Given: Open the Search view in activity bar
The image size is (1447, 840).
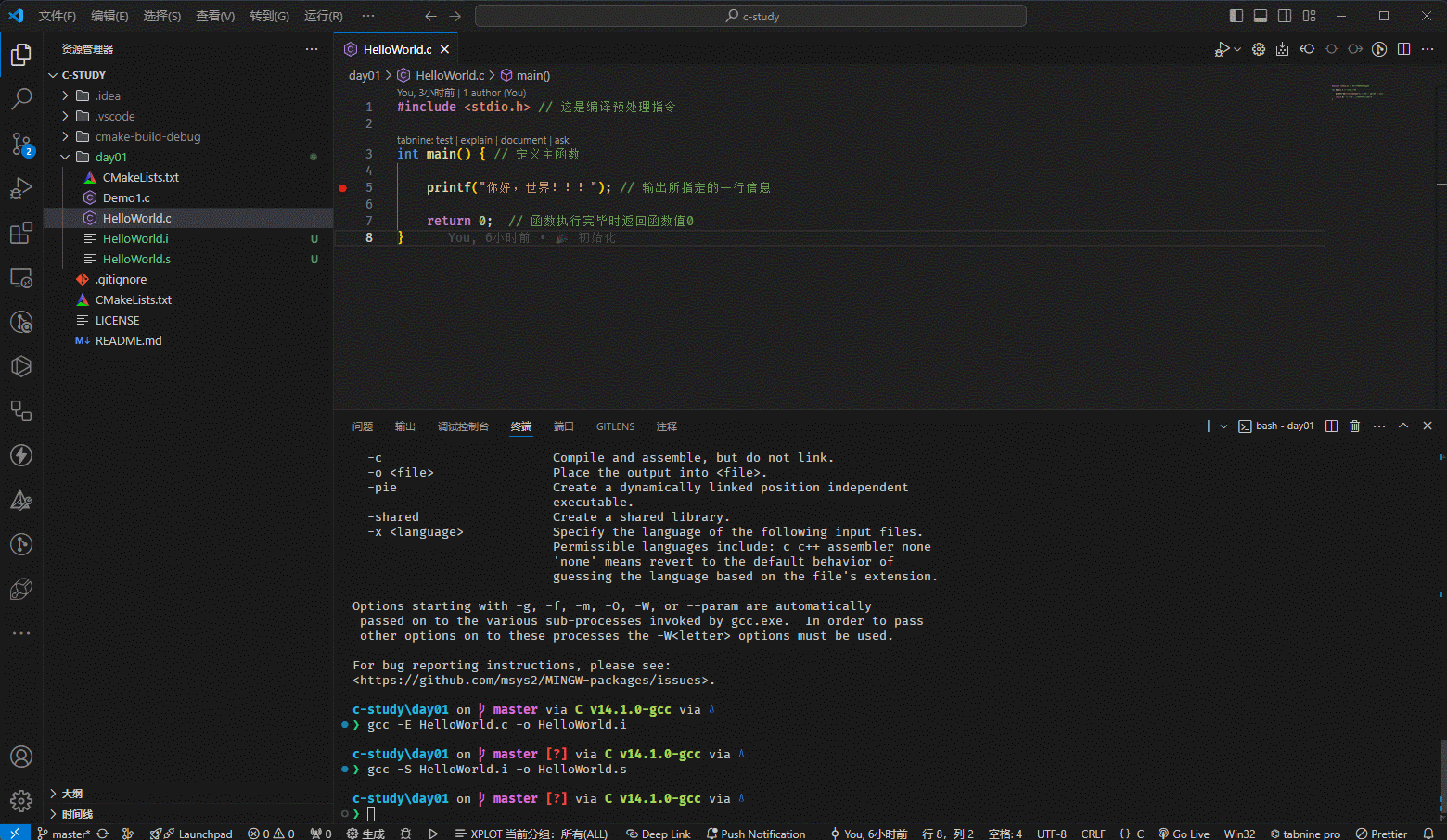Looking at the screenshot, I should 21,98.
